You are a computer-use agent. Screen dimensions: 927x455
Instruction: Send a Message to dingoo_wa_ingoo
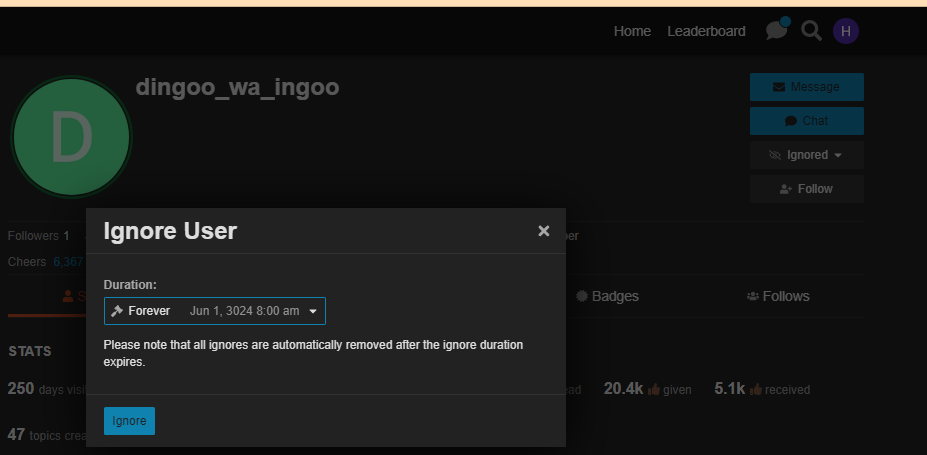click(806, 87)
